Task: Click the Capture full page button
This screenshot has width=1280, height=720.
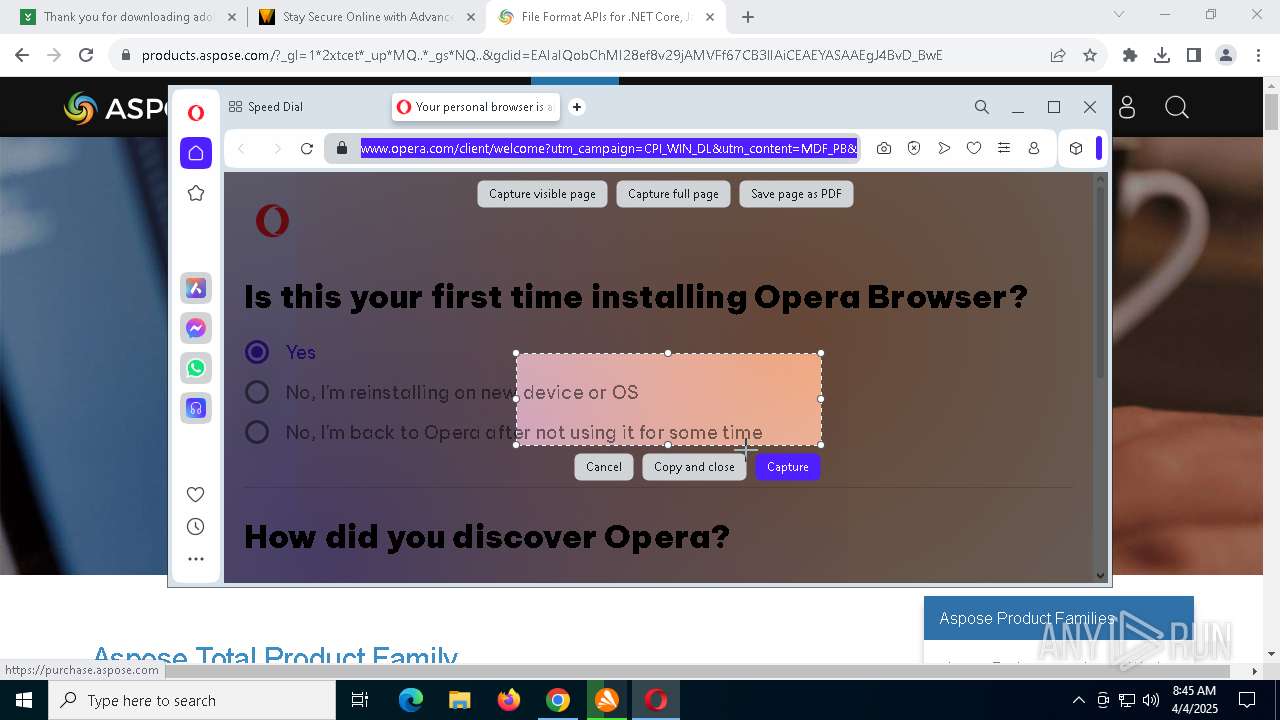Action: (673, 194)
